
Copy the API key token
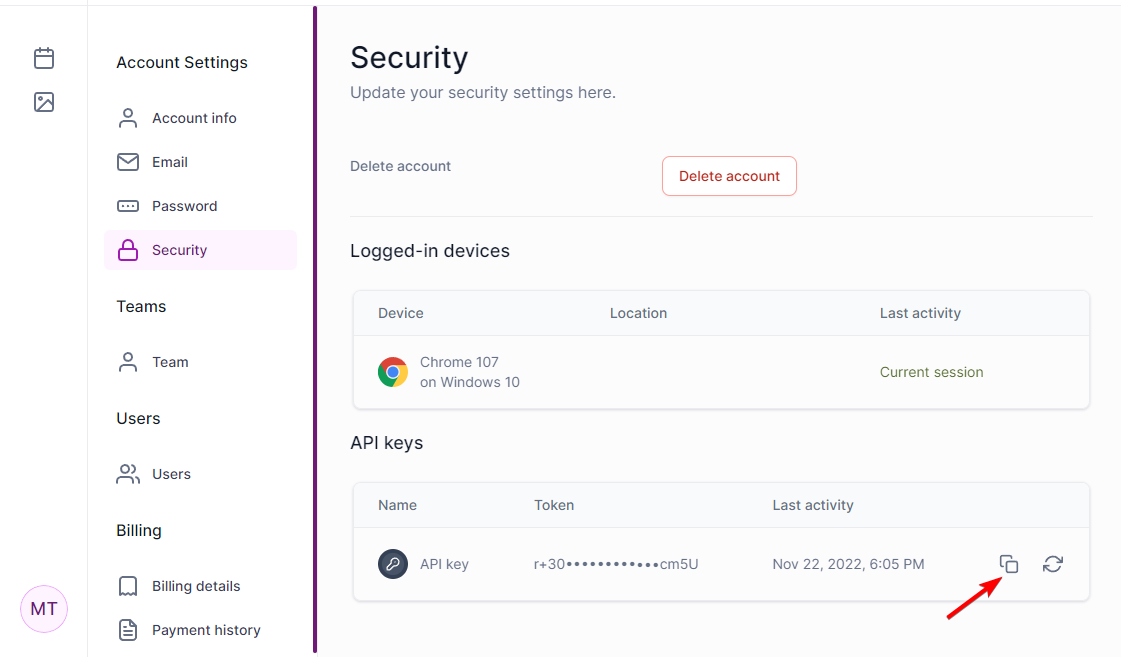[1009, 564]
